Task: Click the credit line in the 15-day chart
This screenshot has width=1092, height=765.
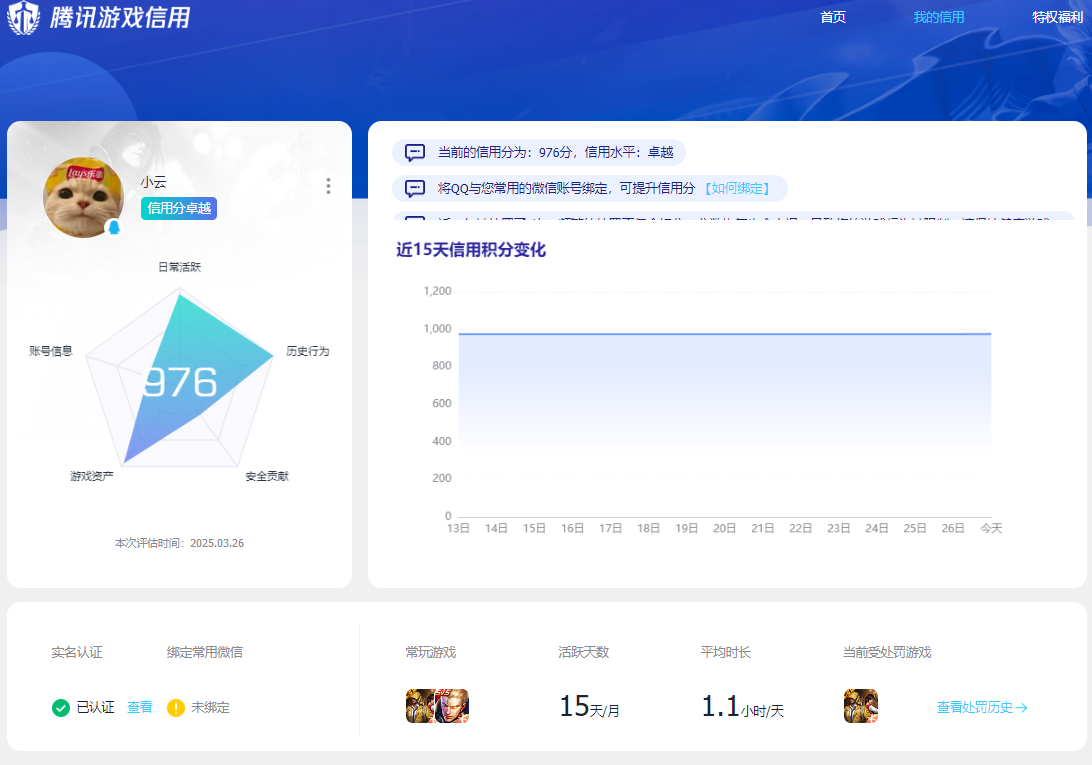Action: (724, 334)
